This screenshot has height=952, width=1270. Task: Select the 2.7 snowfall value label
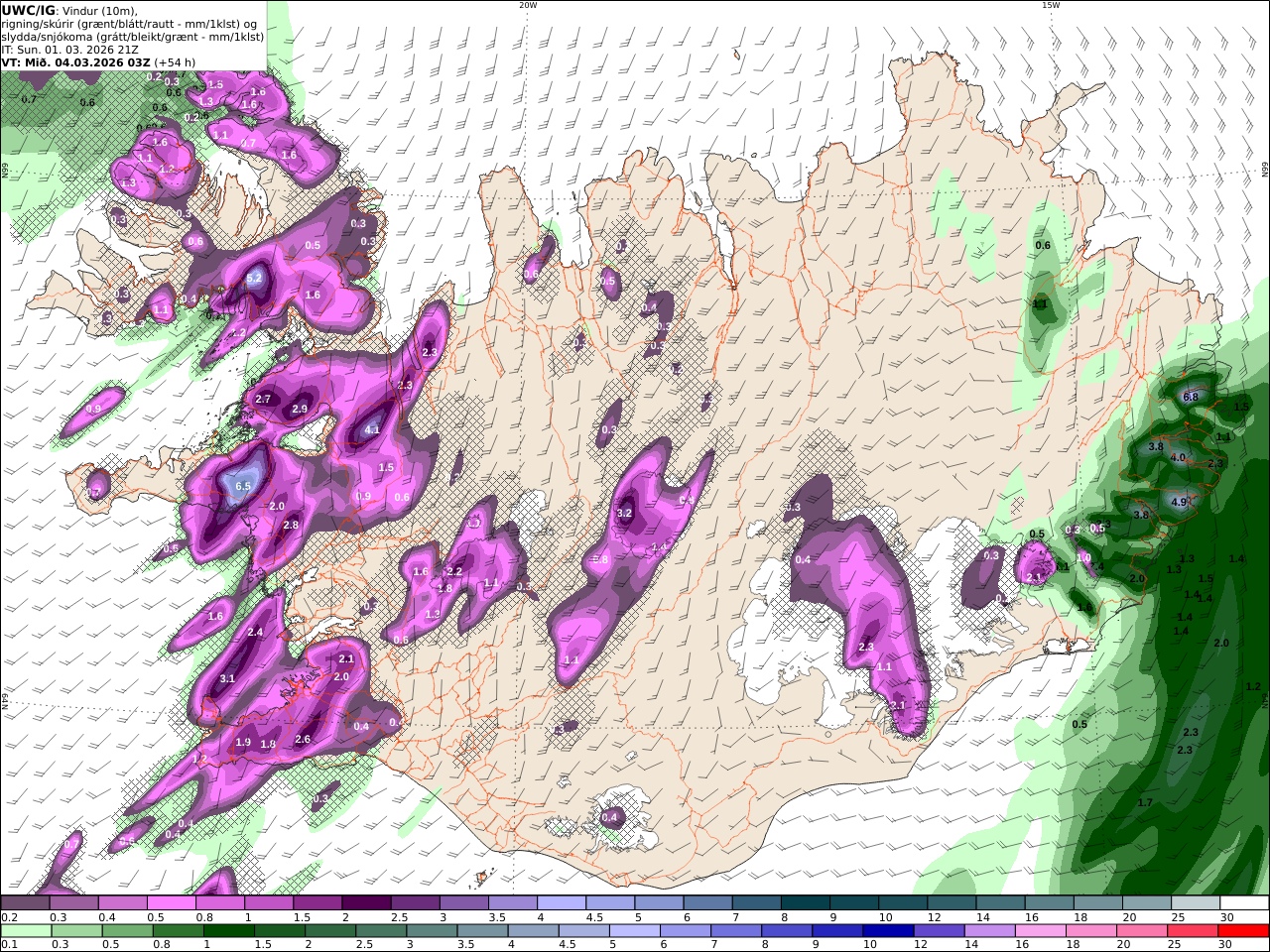coord(263,399)
